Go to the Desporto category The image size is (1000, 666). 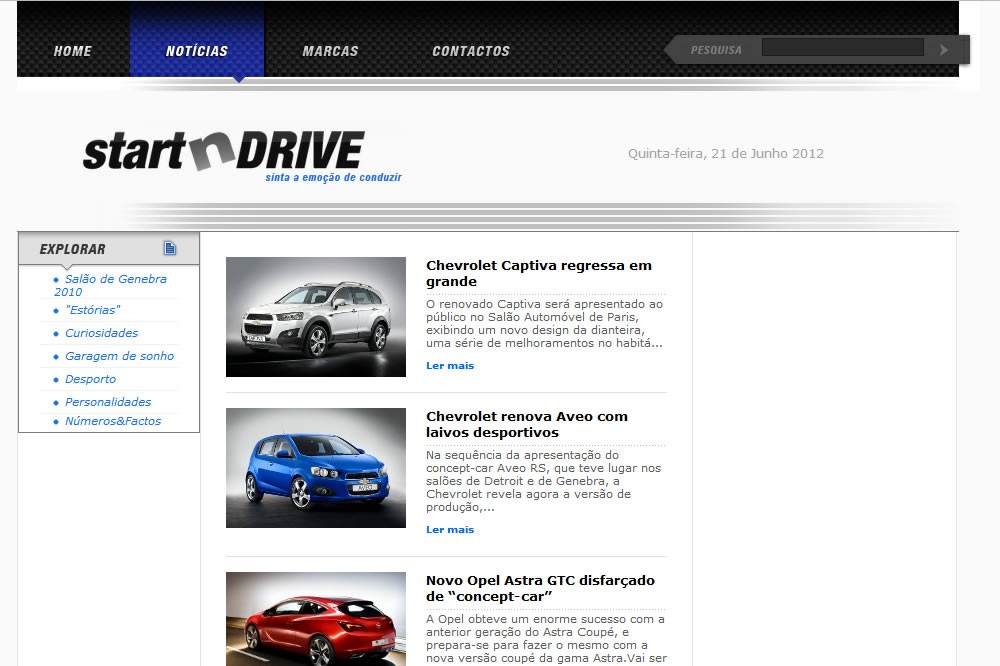pyautogui.click(x=91, y=379)
